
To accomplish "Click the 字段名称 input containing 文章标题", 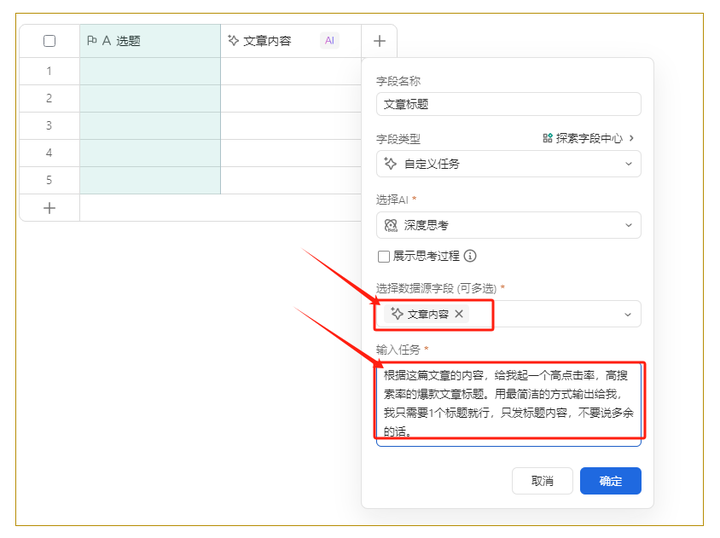I will 508,104.
